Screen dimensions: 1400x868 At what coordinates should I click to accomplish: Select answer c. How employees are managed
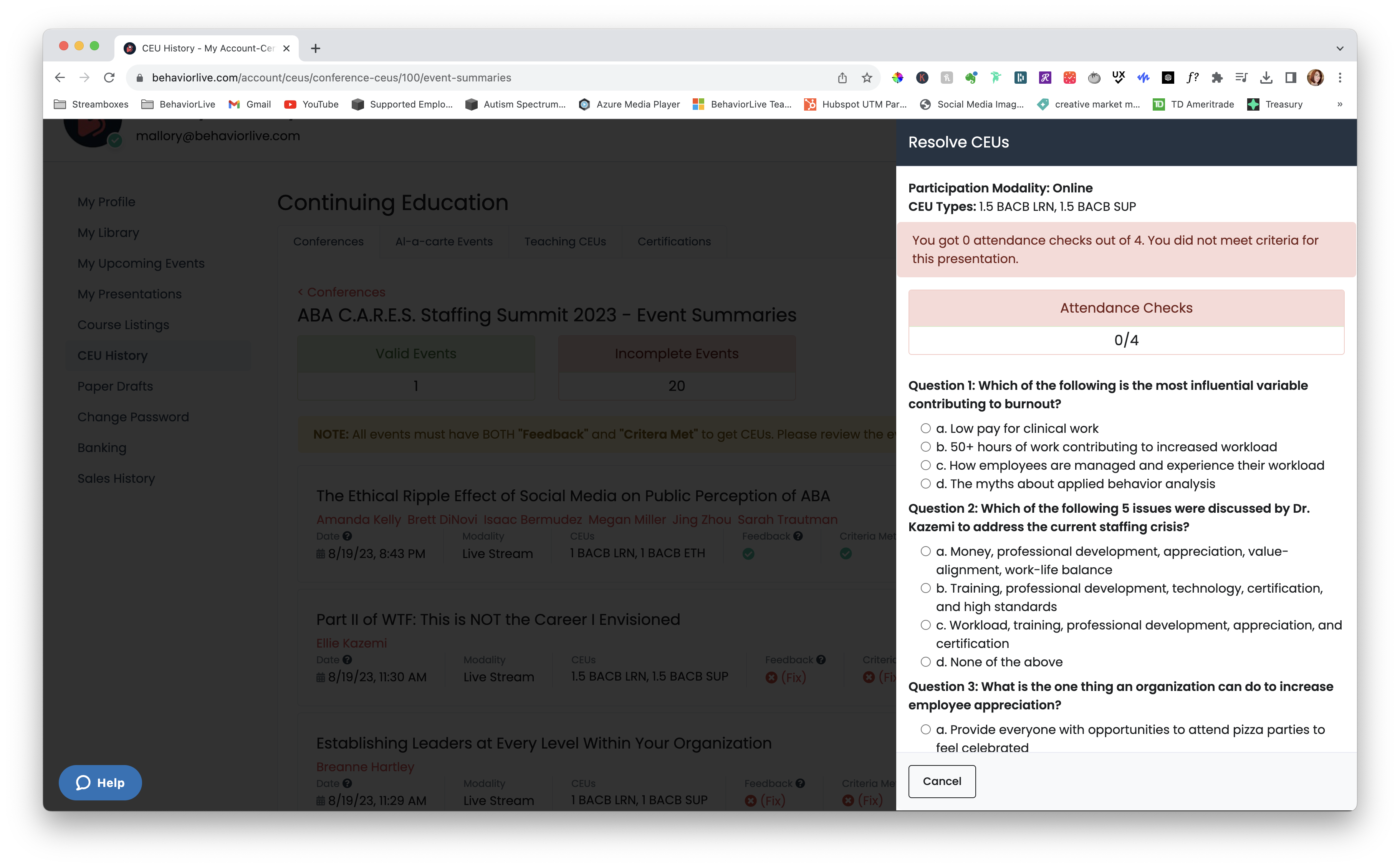[925, 465]
